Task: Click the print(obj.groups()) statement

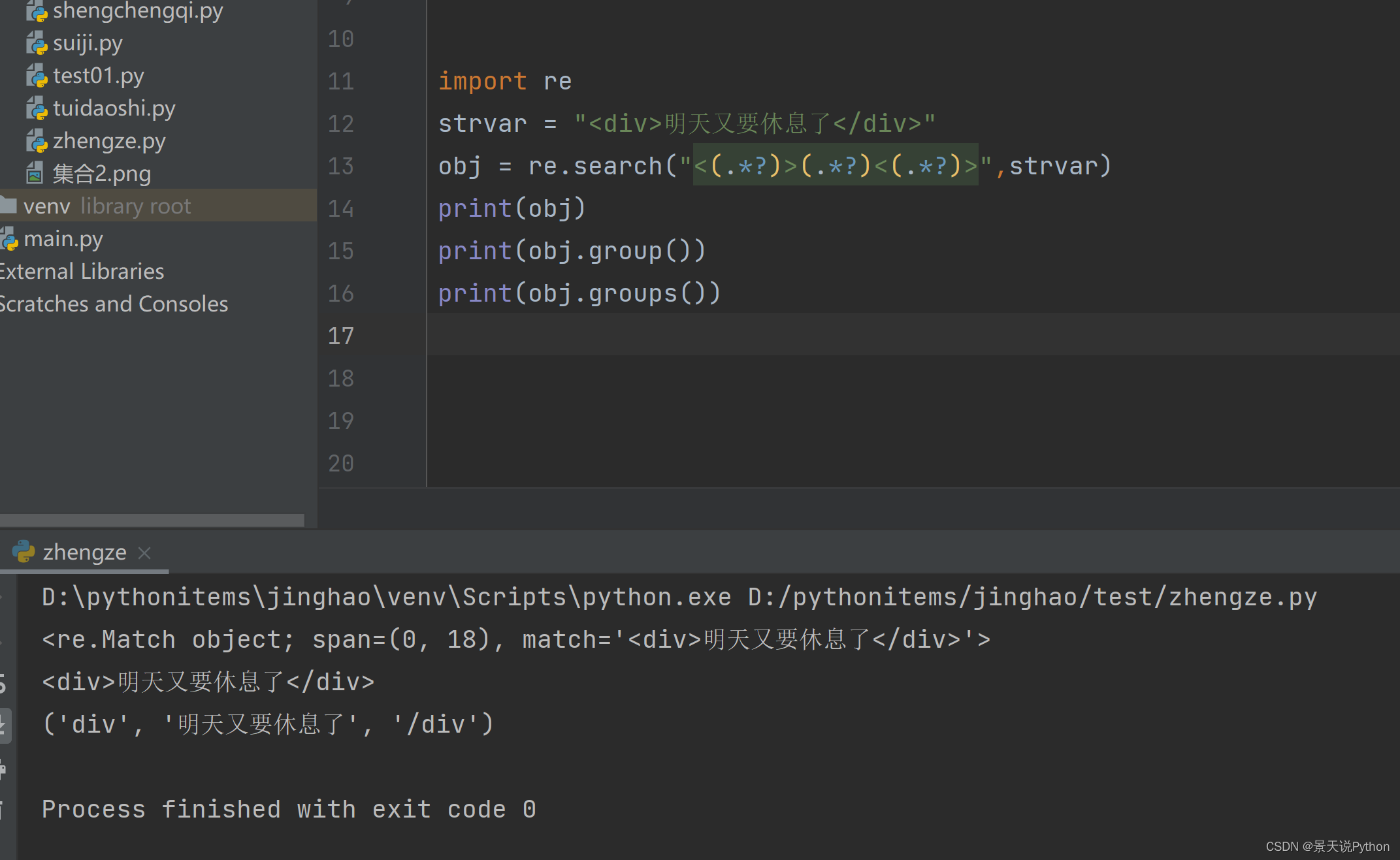Action: 579,293
